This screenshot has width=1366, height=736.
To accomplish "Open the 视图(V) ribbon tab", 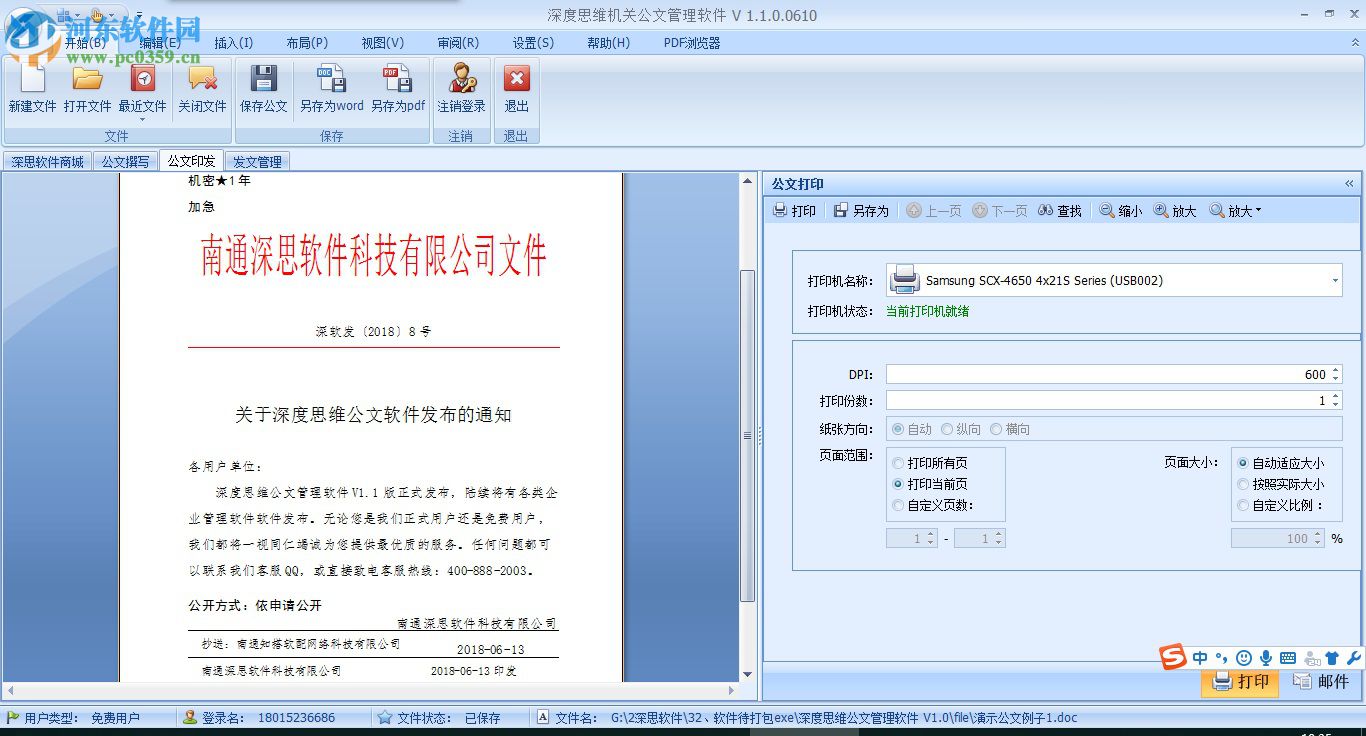I will click(x=383, y=43).
